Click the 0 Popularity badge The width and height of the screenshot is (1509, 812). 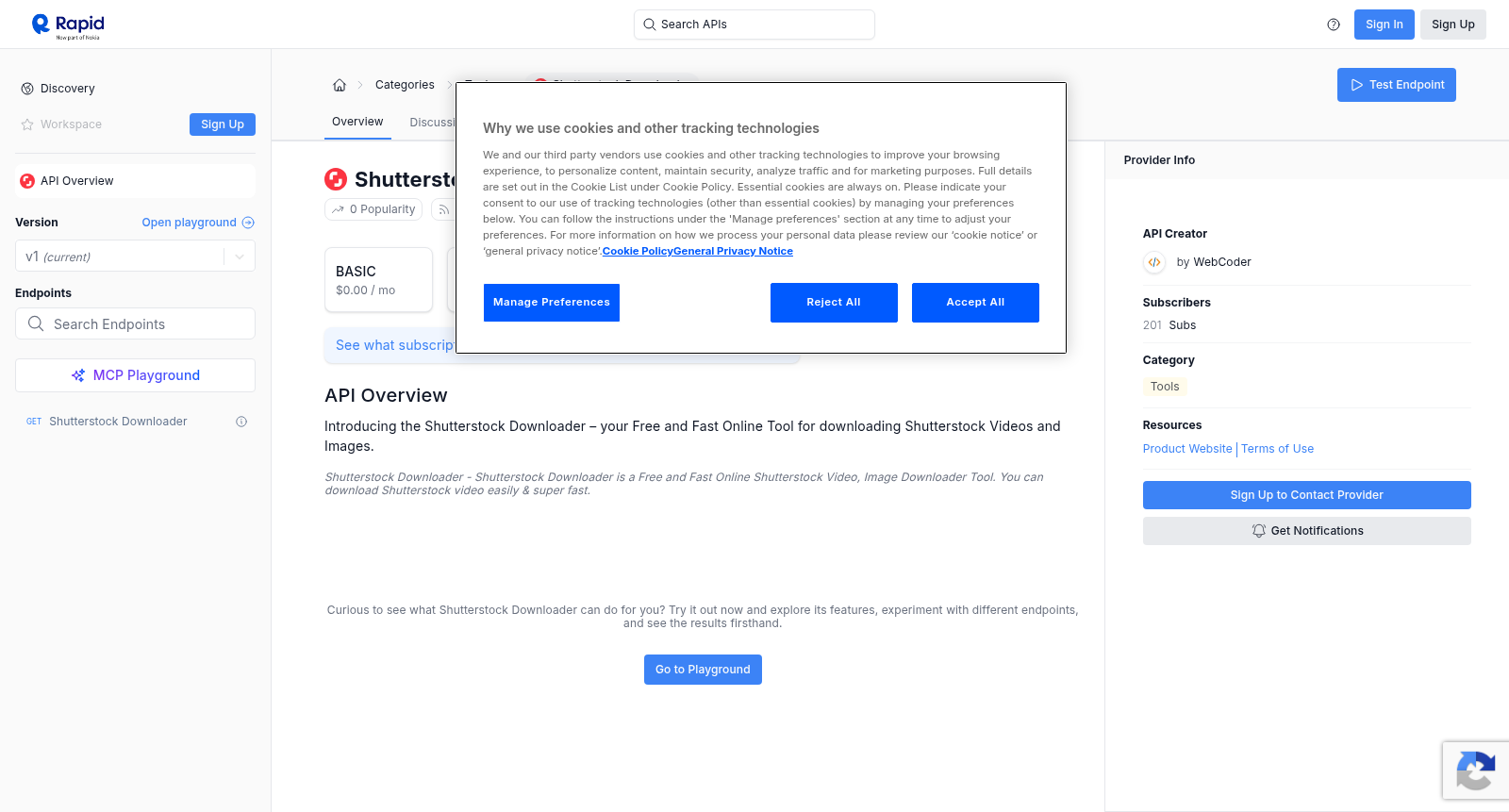pos(374,209)
